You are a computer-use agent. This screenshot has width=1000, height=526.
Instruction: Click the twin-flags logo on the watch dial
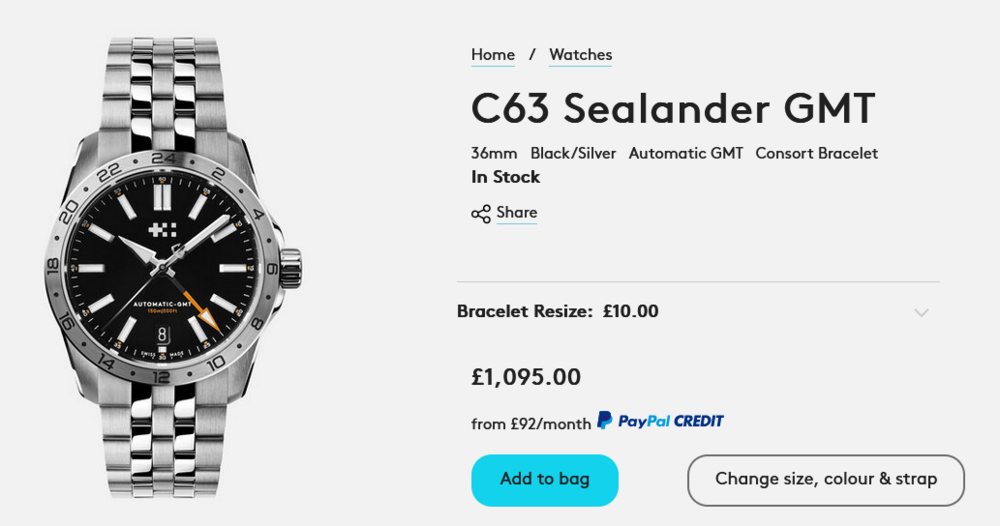click(162, 230)
